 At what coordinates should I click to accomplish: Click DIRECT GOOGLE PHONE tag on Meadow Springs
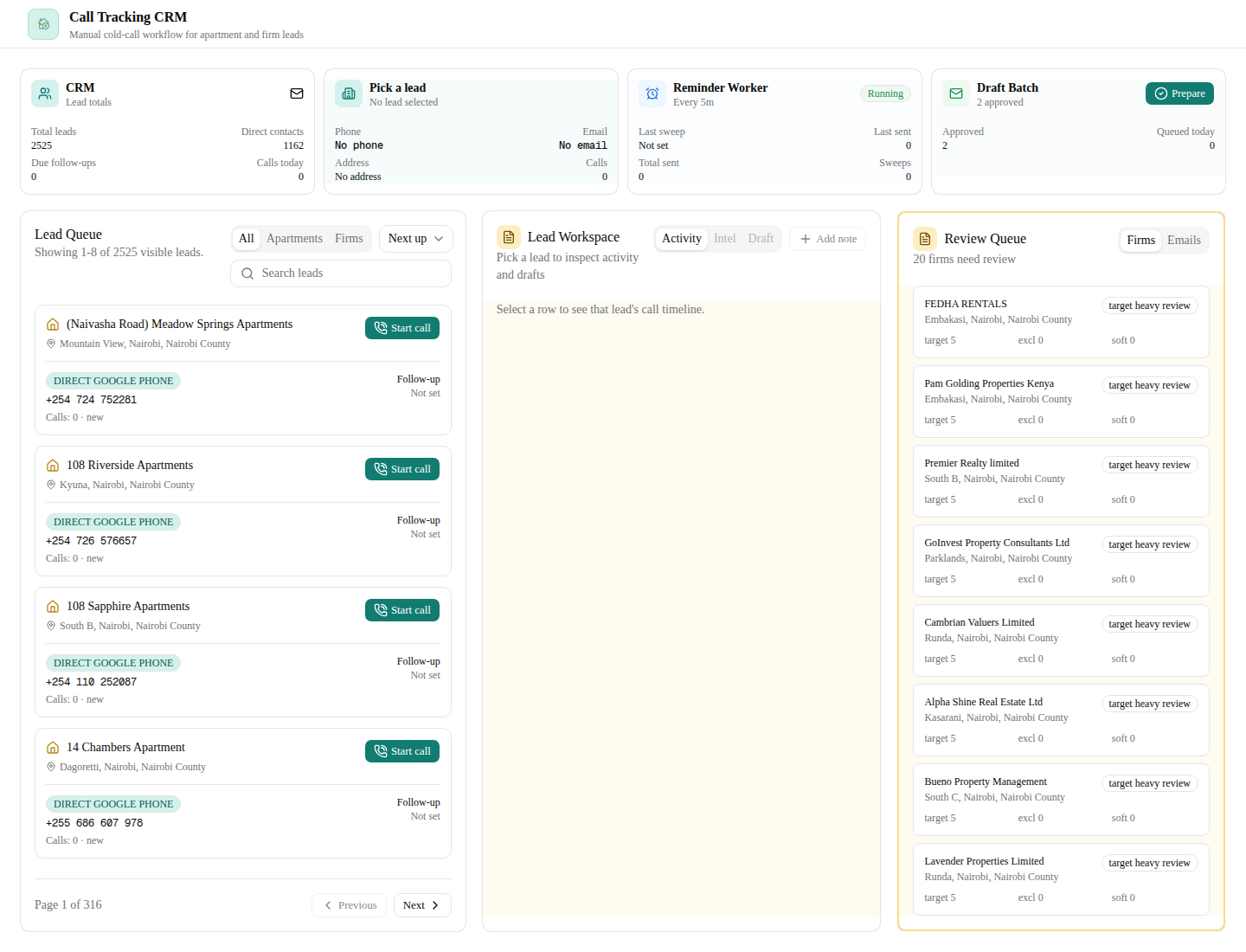click(113, 381)
